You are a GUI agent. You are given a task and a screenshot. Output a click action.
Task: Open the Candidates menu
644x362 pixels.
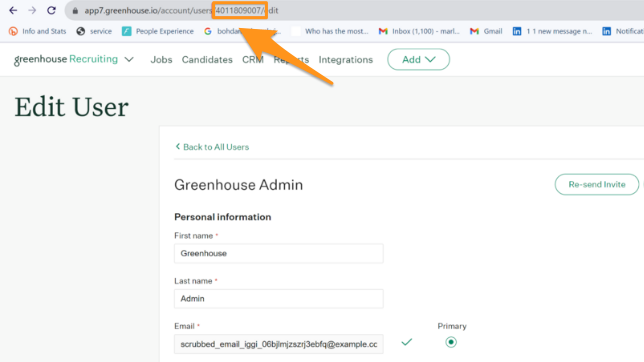[207, 60]
